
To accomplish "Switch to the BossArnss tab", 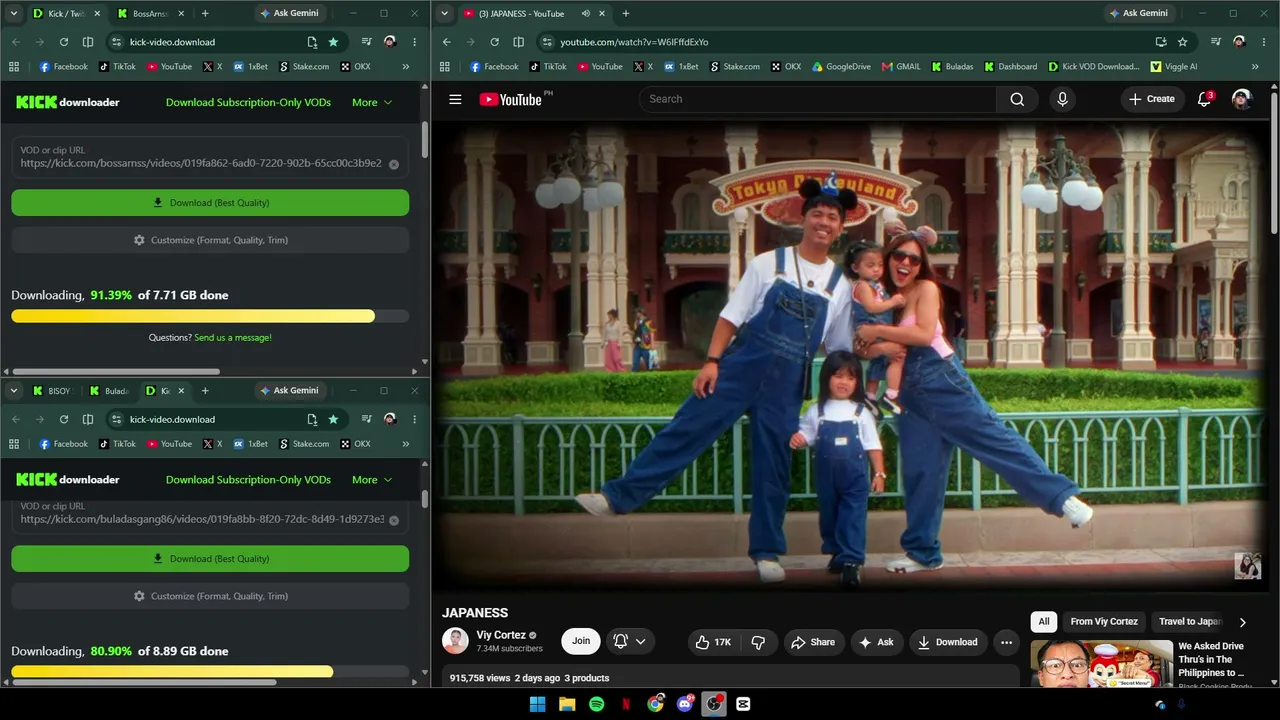I will (x=149, y=14).
